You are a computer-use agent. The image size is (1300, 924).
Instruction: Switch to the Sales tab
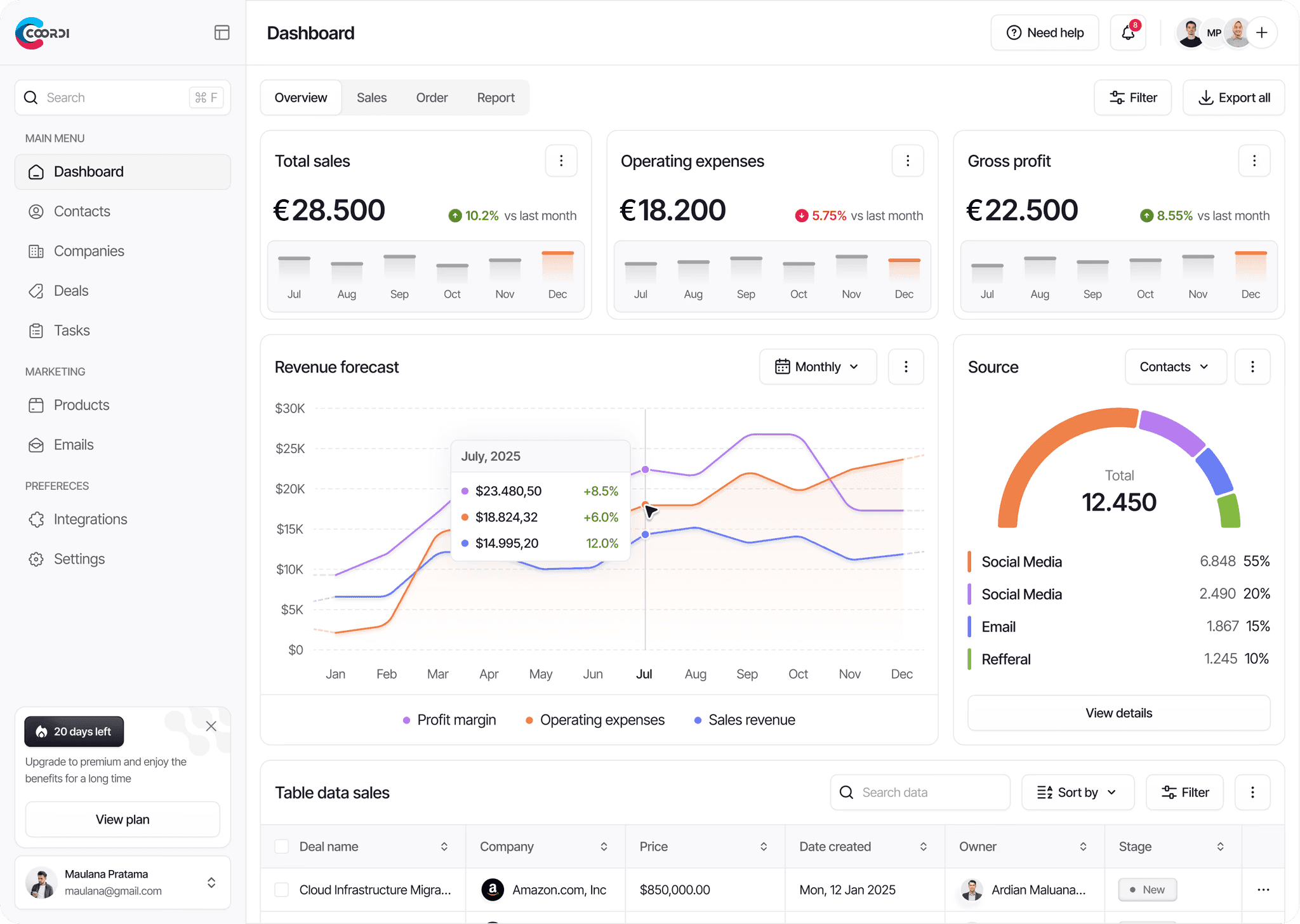tap(371, 98)
